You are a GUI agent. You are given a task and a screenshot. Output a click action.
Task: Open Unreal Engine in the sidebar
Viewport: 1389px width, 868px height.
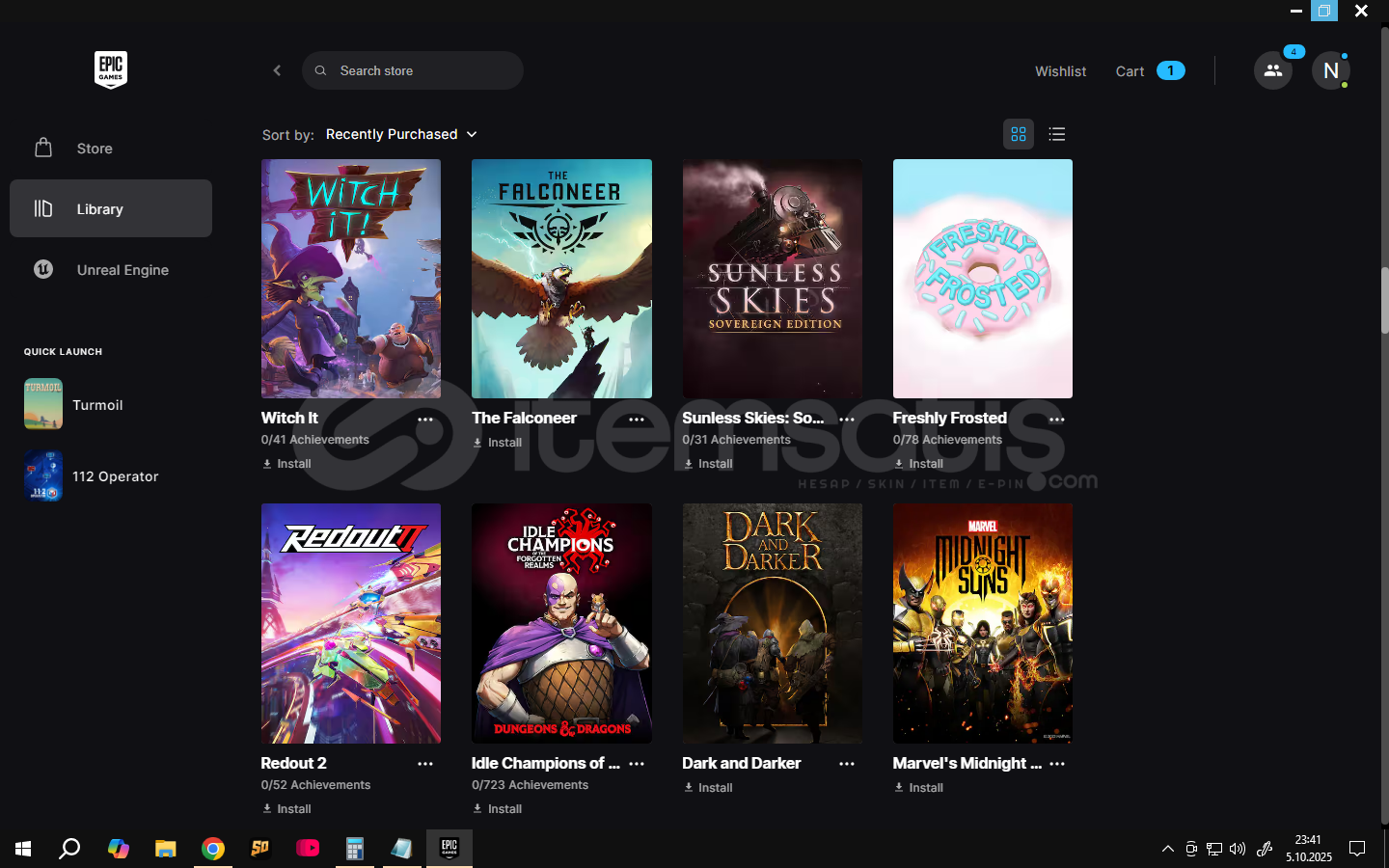coord(111,269)
